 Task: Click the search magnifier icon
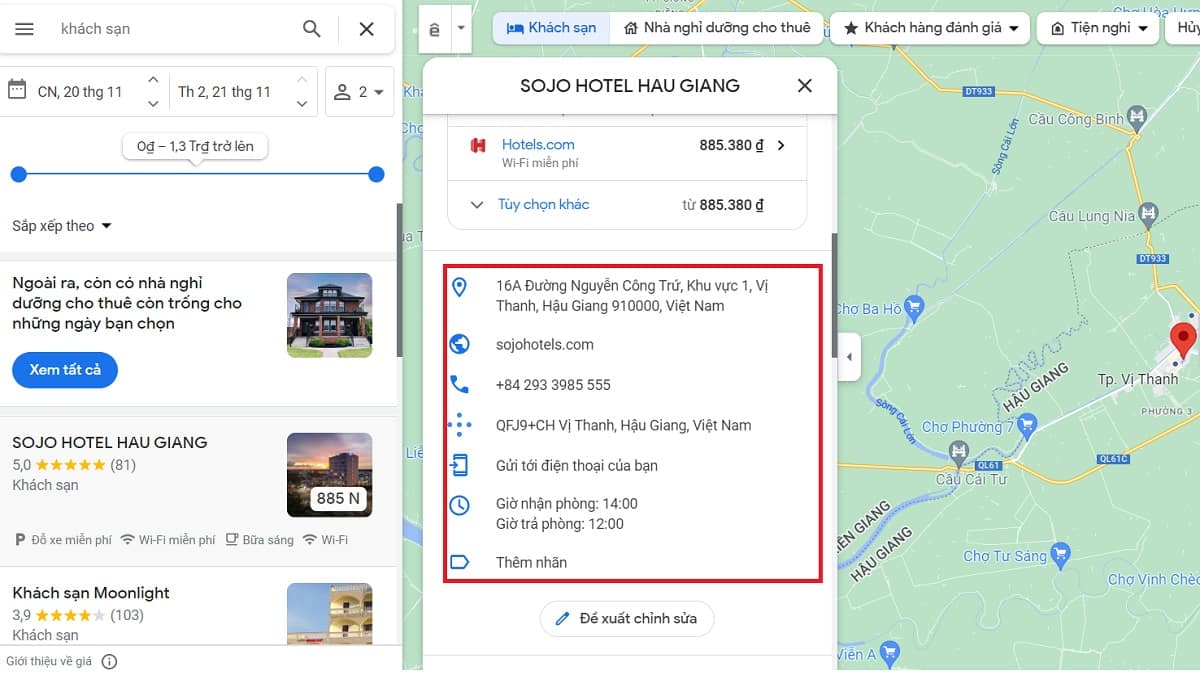(x=312, y=29)
